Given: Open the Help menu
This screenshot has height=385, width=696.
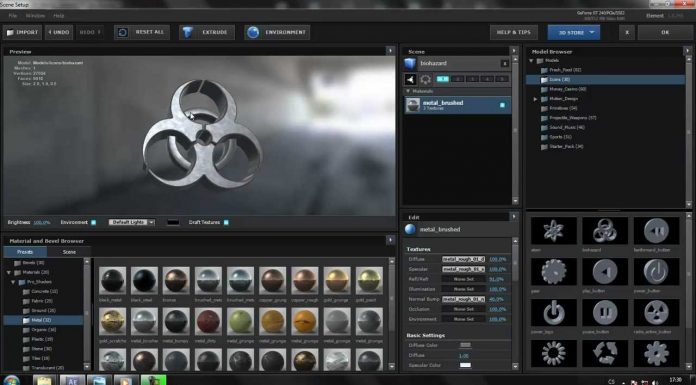Looking at the screenshot, I should coord(59,16).
